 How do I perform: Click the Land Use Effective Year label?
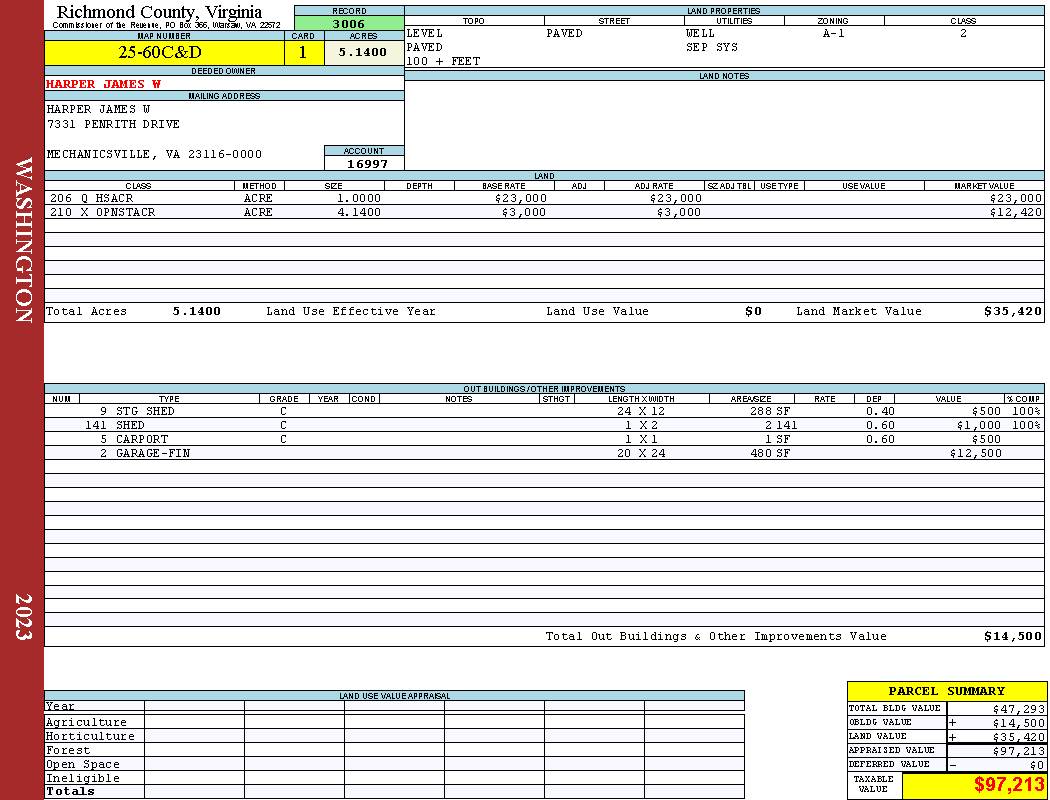tap(351, 311)
